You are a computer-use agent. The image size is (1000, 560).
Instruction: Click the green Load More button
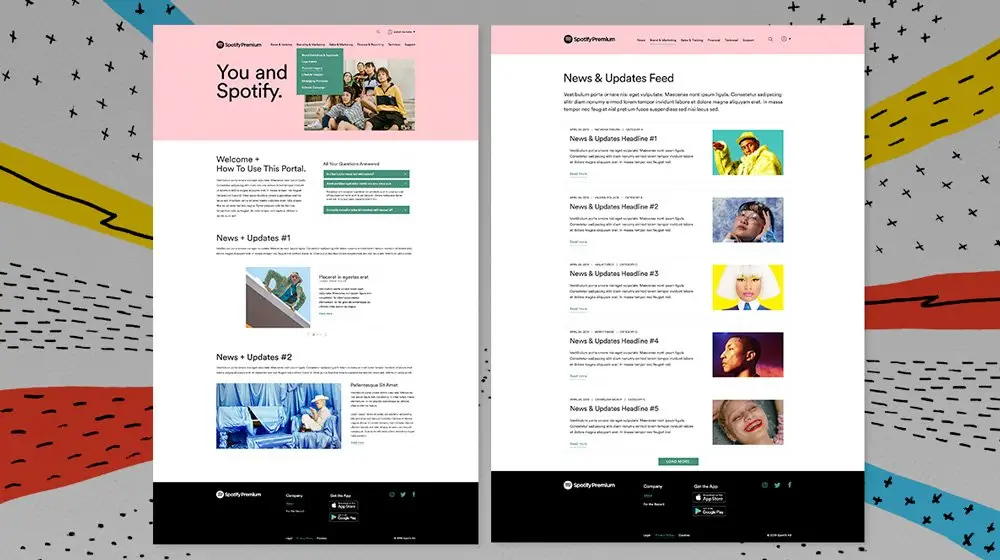coord(677,462)
